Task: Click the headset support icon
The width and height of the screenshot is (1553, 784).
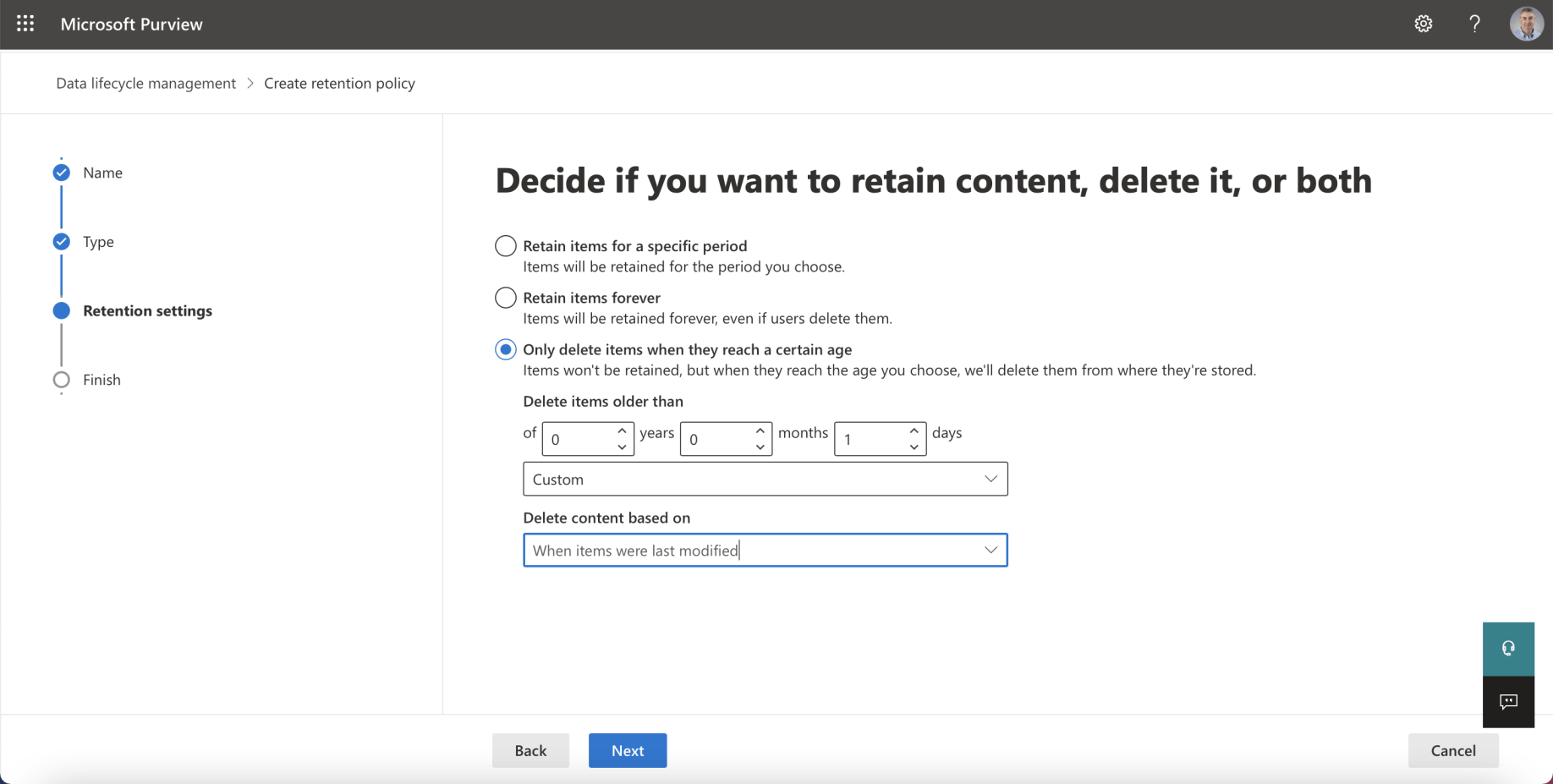Action: click(1508, 649)
